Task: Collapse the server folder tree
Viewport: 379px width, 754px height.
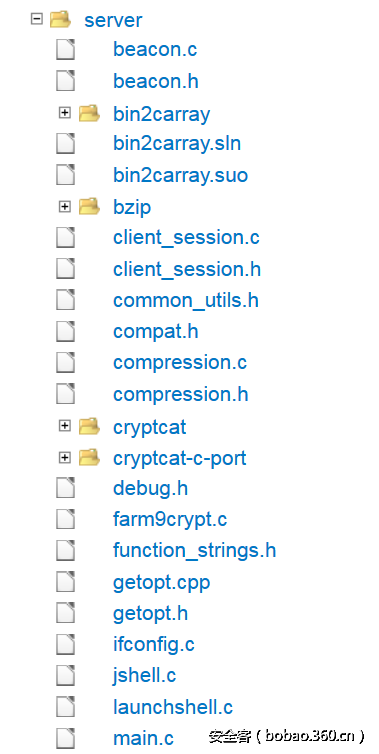Action: point(37,19)
